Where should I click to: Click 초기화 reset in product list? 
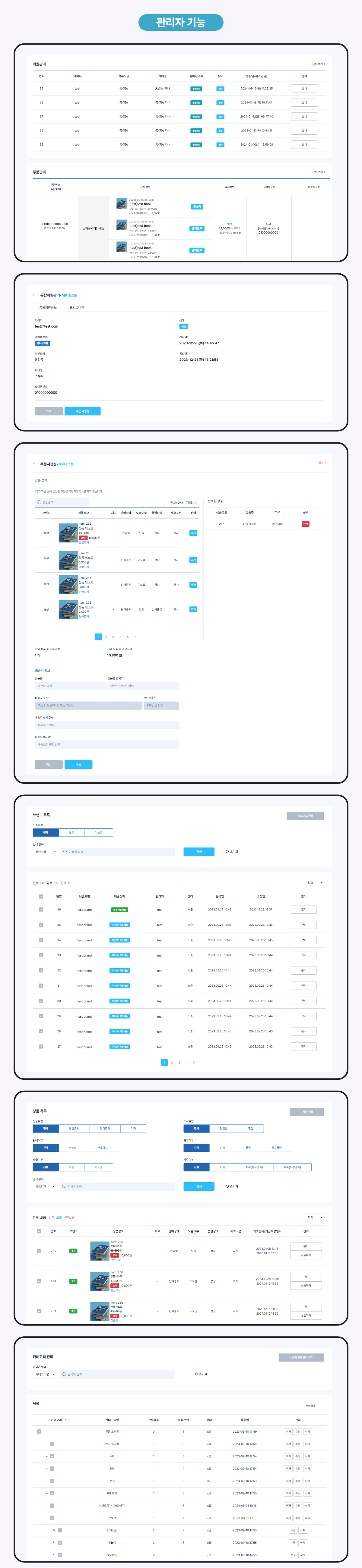232,1186
